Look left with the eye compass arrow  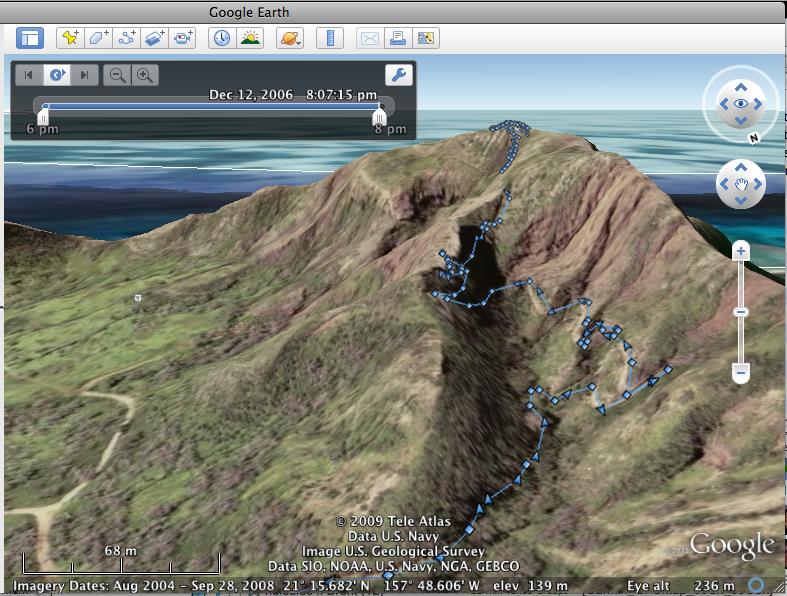[x=724, y=104]
